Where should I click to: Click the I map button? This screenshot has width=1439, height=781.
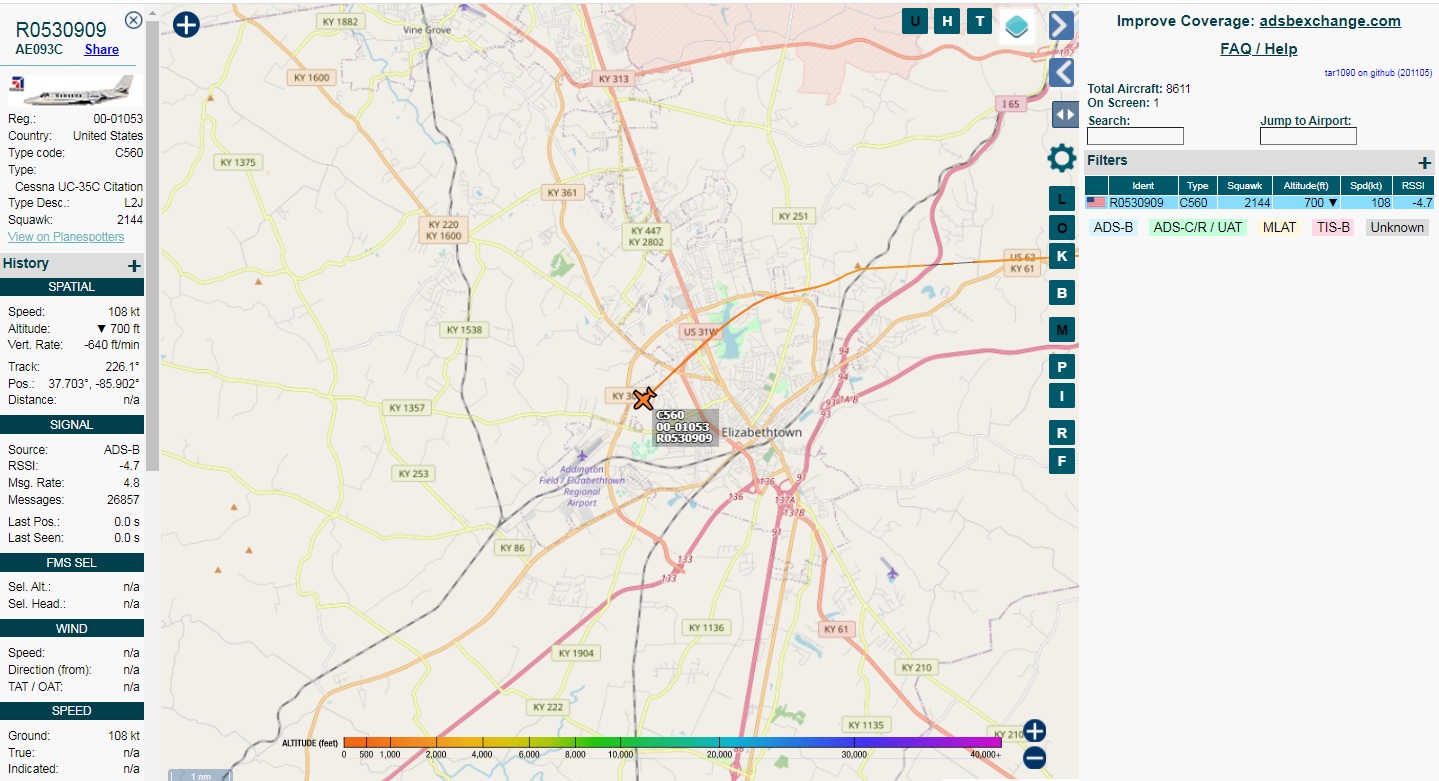(1062, 396)
